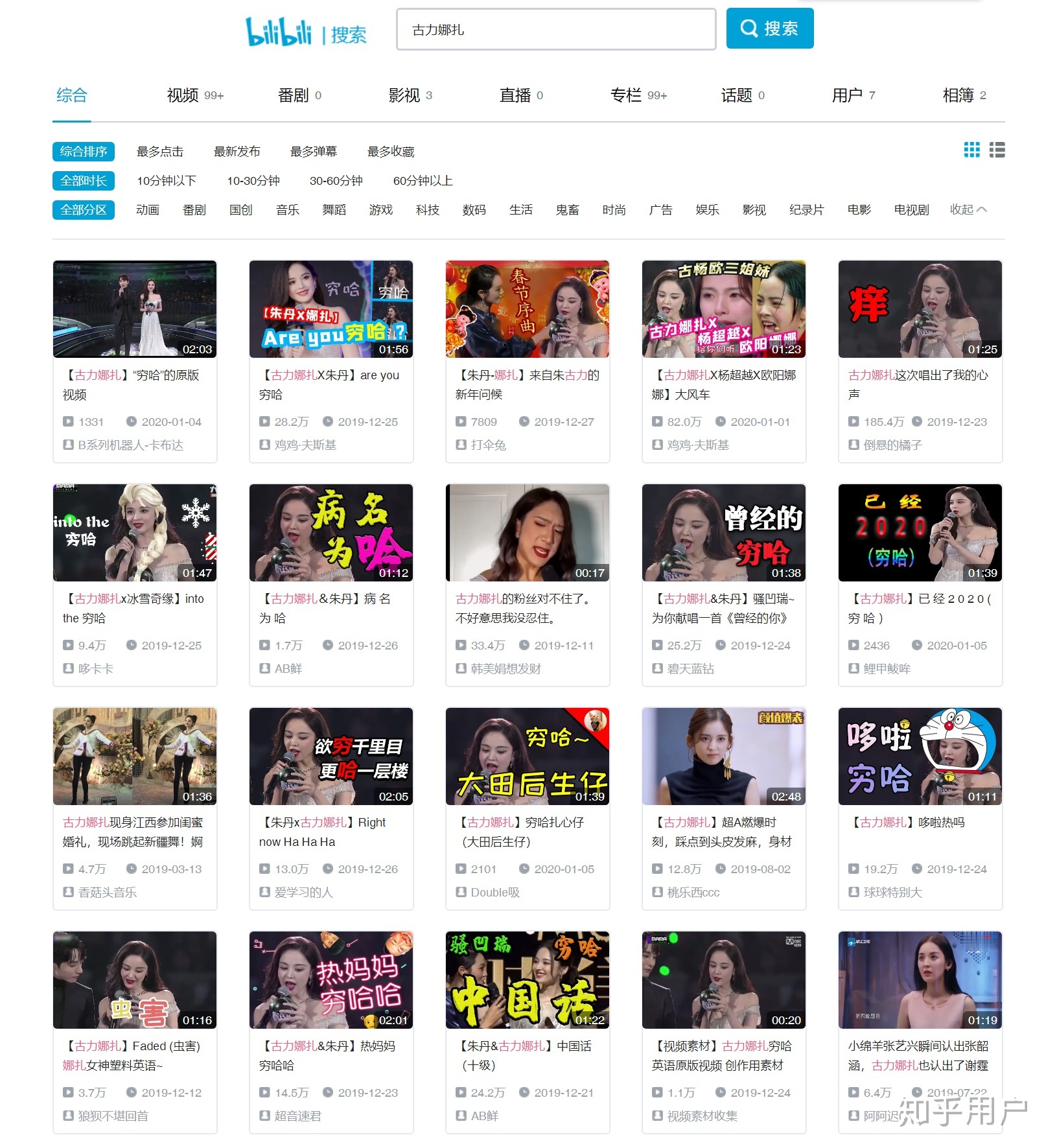Select the 60分钟以上 duration filter
Image resolution: width=1057 pixels, height=1148 pixels.
tap(423, 181)
